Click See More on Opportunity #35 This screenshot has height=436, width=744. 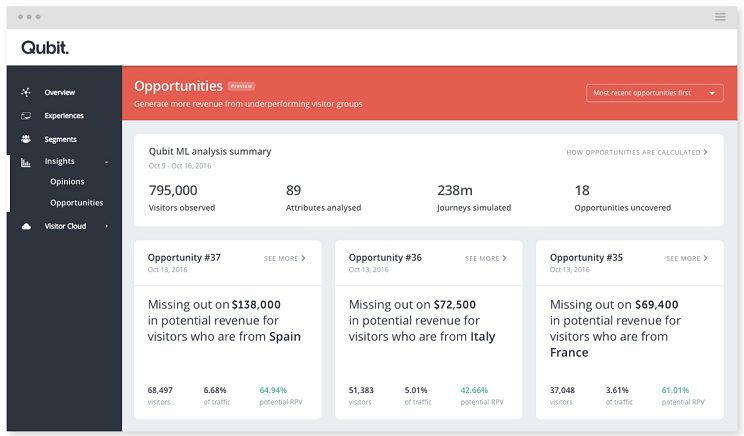click(x=687, y=258)
